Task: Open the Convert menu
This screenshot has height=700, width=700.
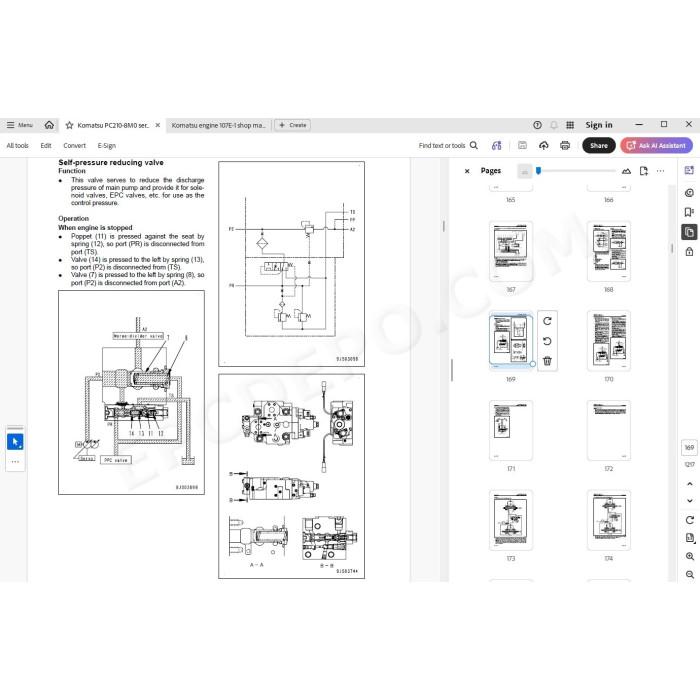Action: [74, 146]
